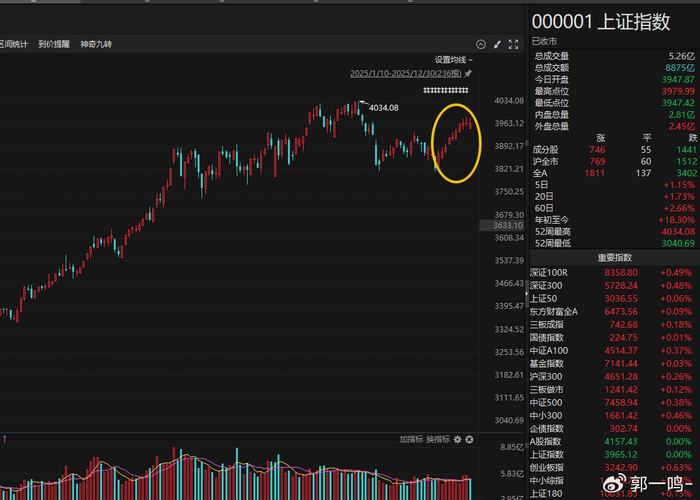Click the 4034.08 high-price label on chart

(x=383, y=108)
